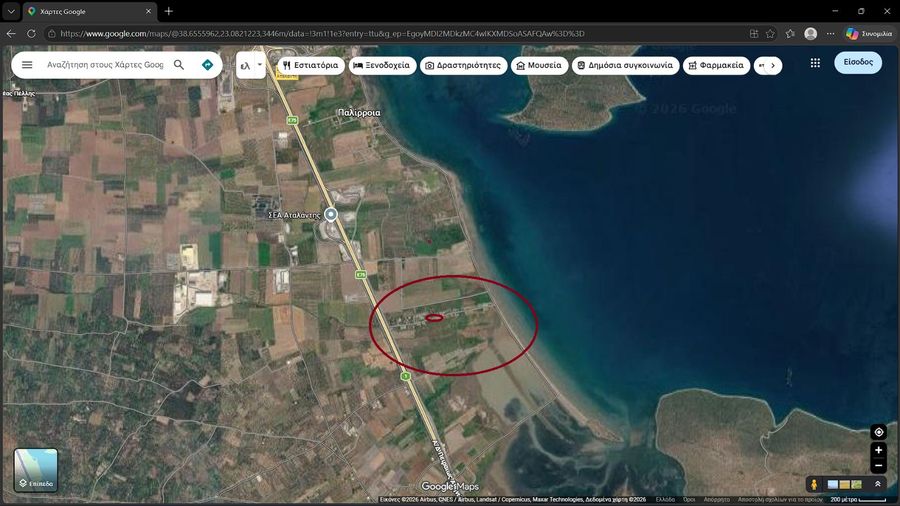
Task: Open the Όροι footer link
Action: (689, 500)
